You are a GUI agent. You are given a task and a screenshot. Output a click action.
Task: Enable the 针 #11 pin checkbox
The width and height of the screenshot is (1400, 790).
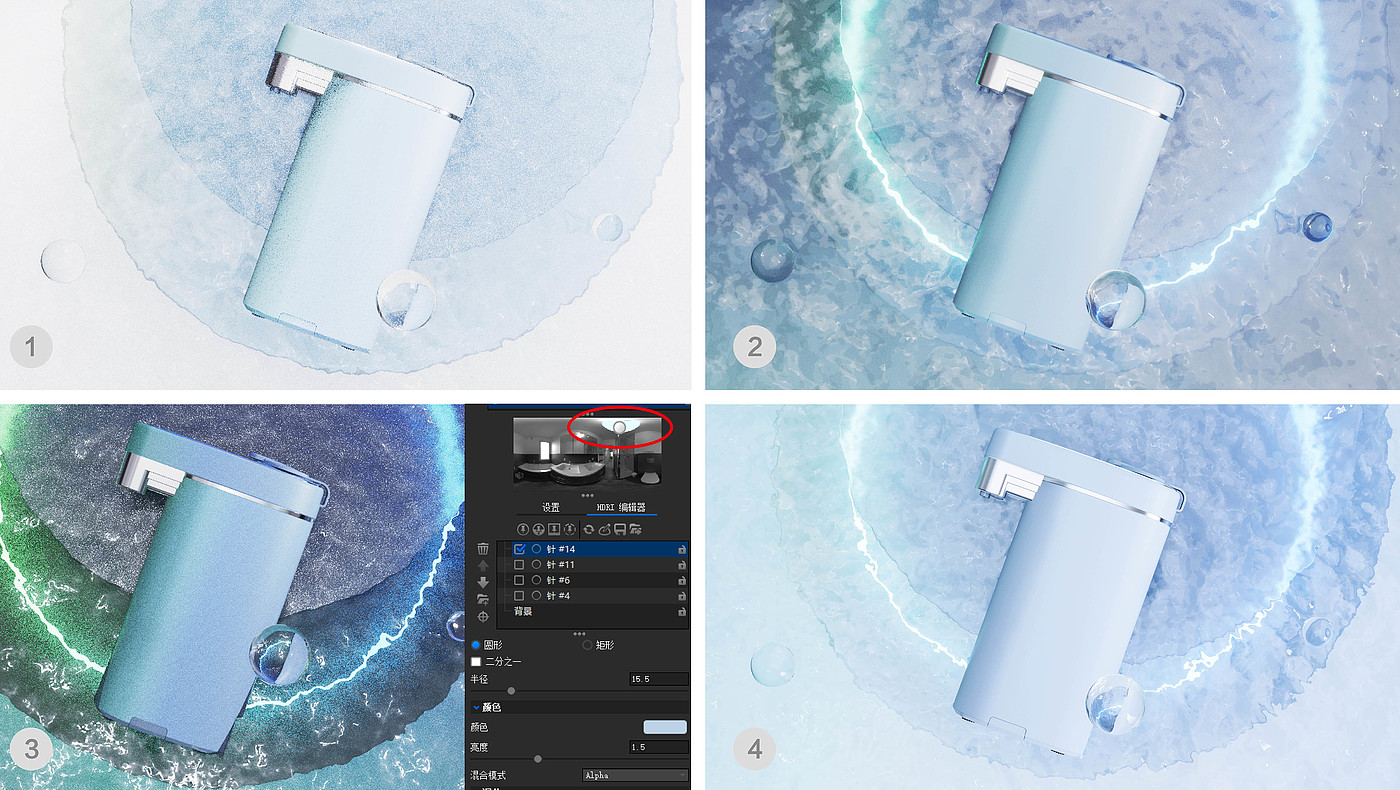(x=519, y=565)
